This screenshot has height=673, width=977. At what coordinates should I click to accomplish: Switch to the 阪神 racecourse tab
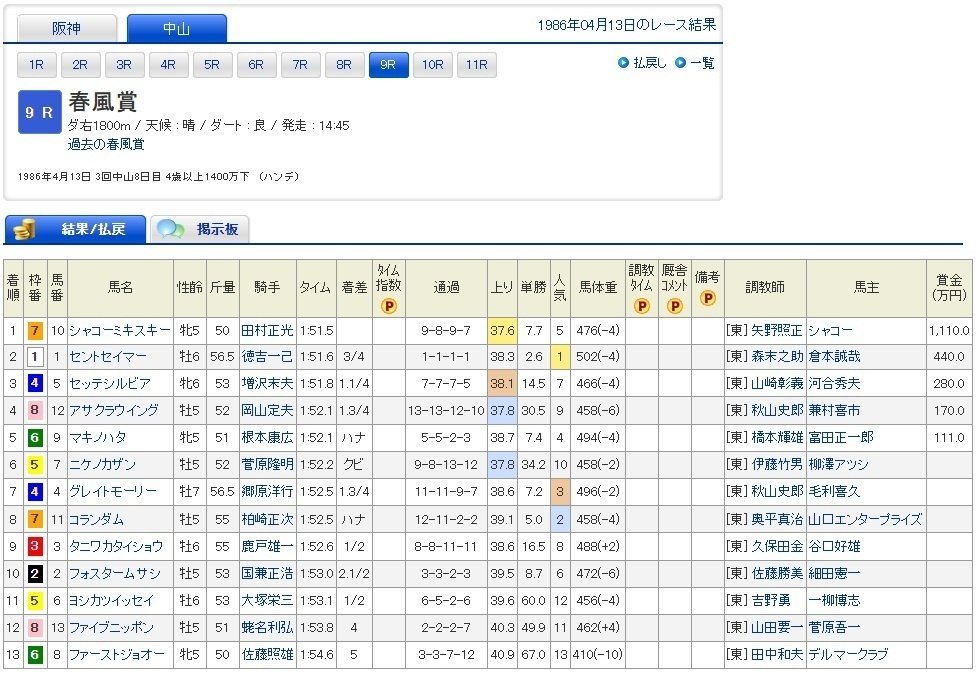(x=66, y=27)
